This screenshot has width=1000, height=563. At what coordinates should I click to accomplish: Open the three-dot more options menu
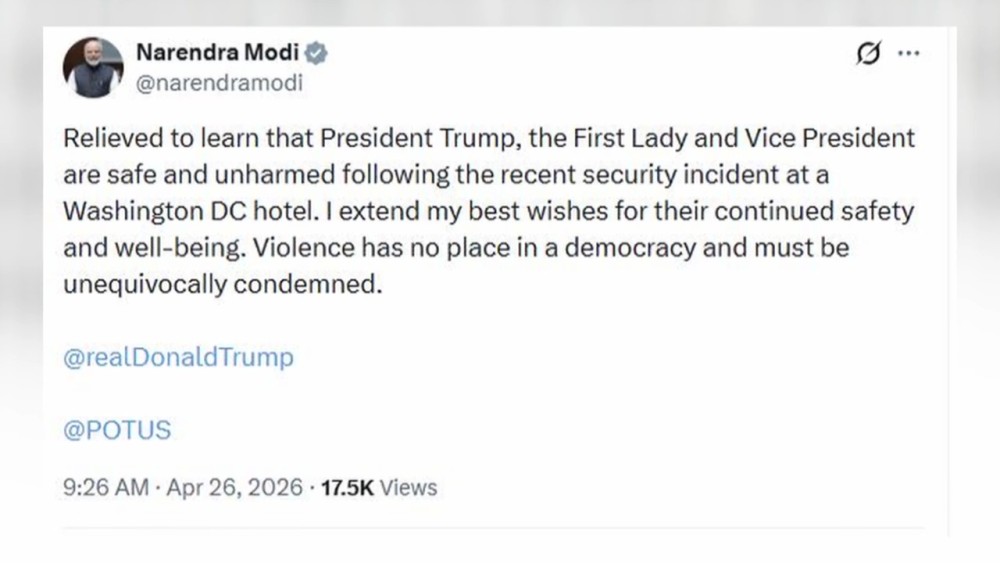(x=908, y=54)
